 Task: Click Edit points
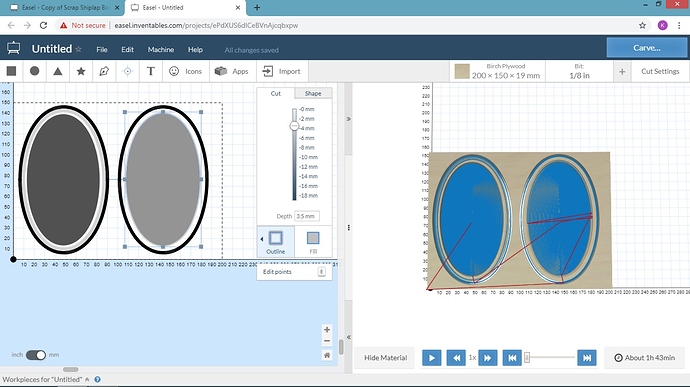[294, 272]
